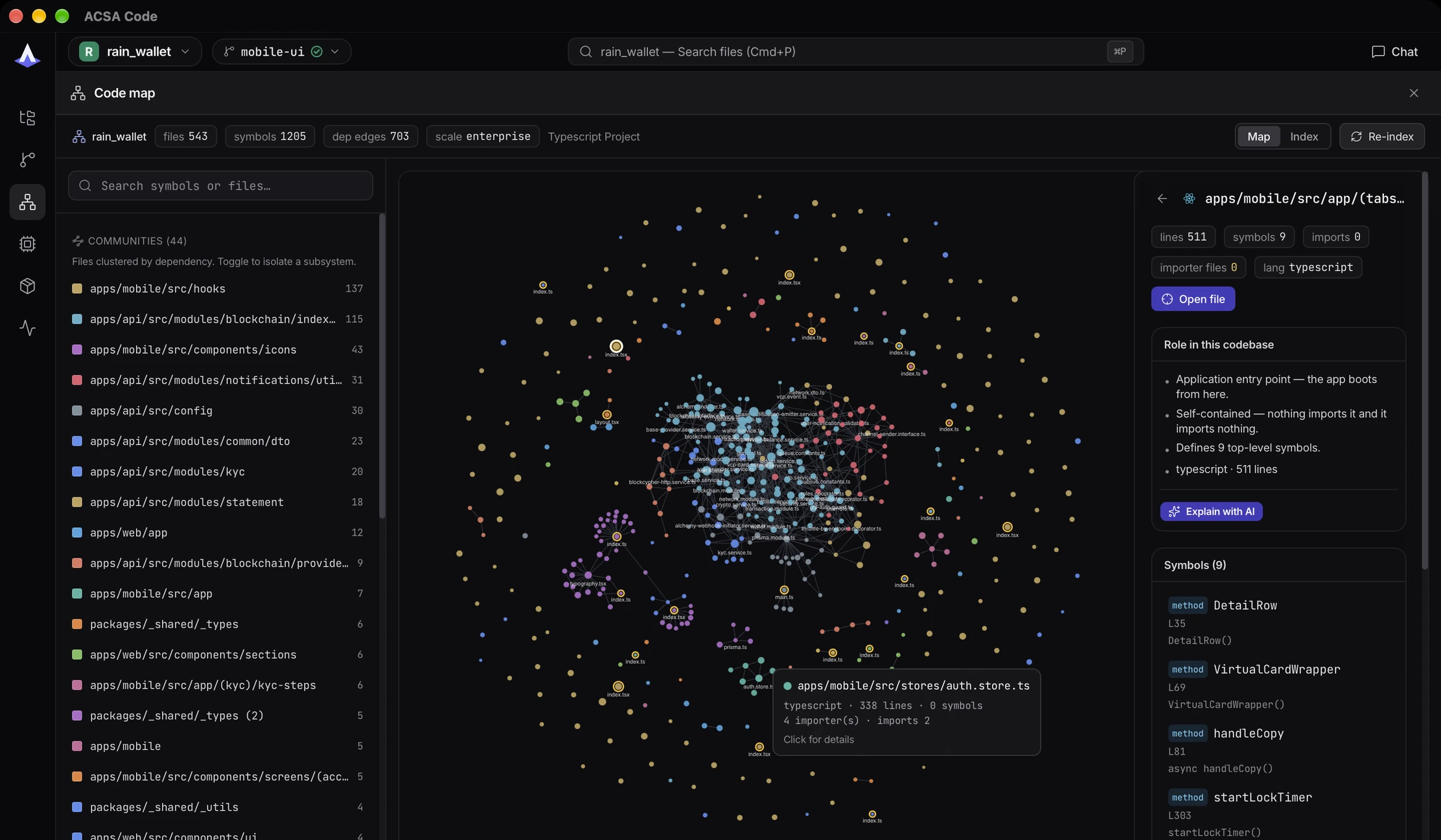Click the dep edges 703 stat chip

point(370,137)
